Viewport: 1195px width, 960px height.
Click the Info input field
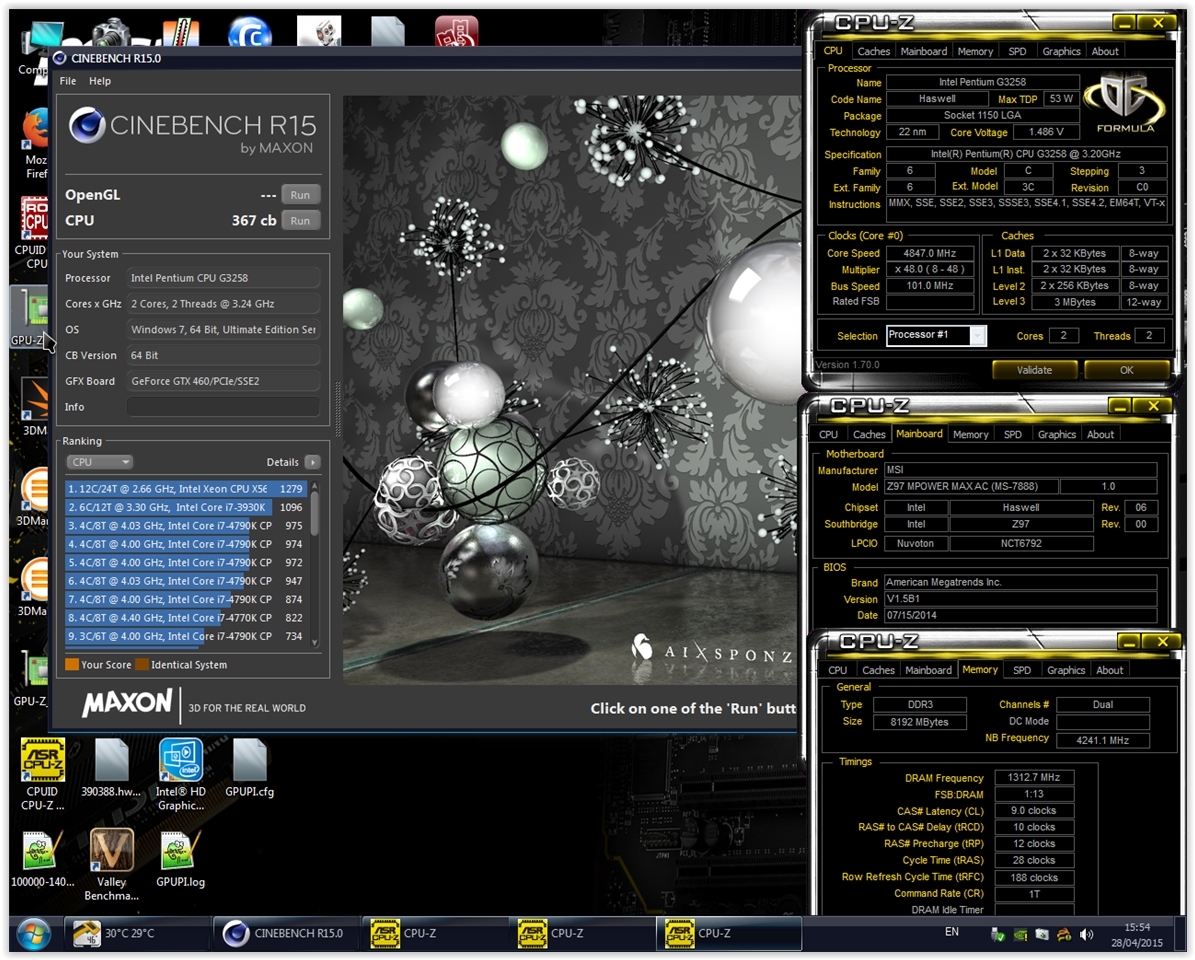223,407
